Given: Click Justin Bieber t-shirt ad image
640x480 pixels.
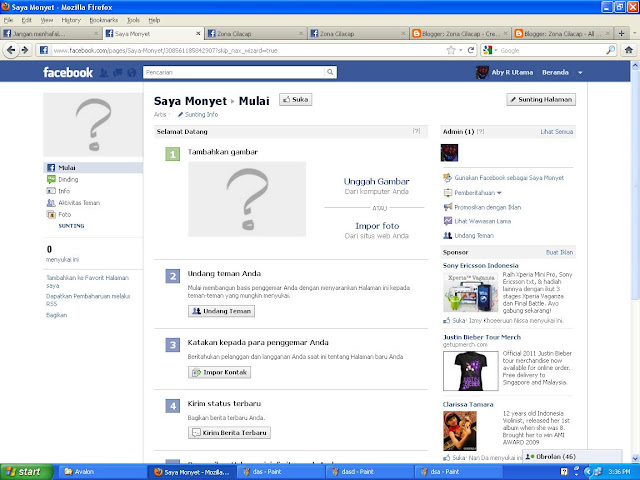Looking at the screenshot, I should pyautogui.click(x=471, y=371).
